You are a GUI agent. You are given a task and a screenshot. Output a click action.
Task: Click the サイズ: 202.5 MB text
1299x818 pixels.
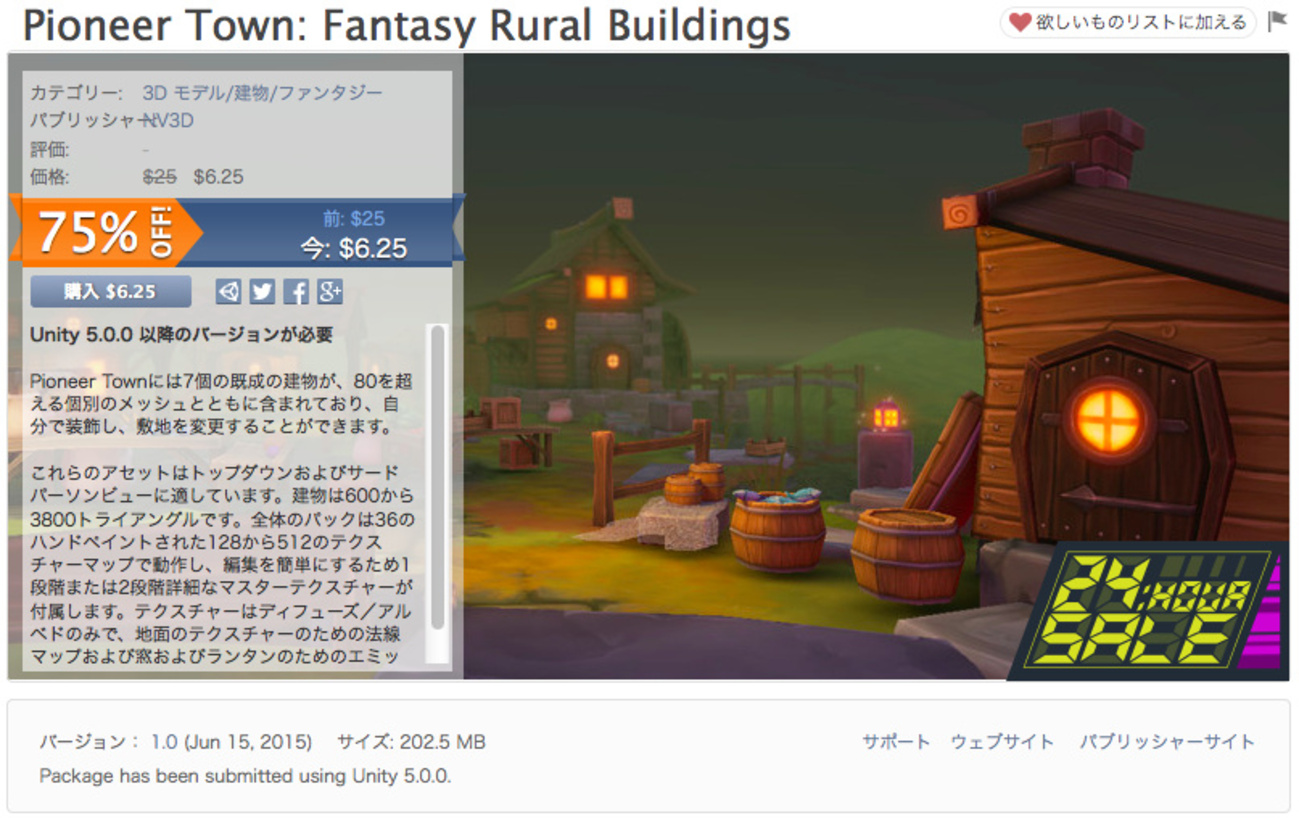click(x=411, y=742)
